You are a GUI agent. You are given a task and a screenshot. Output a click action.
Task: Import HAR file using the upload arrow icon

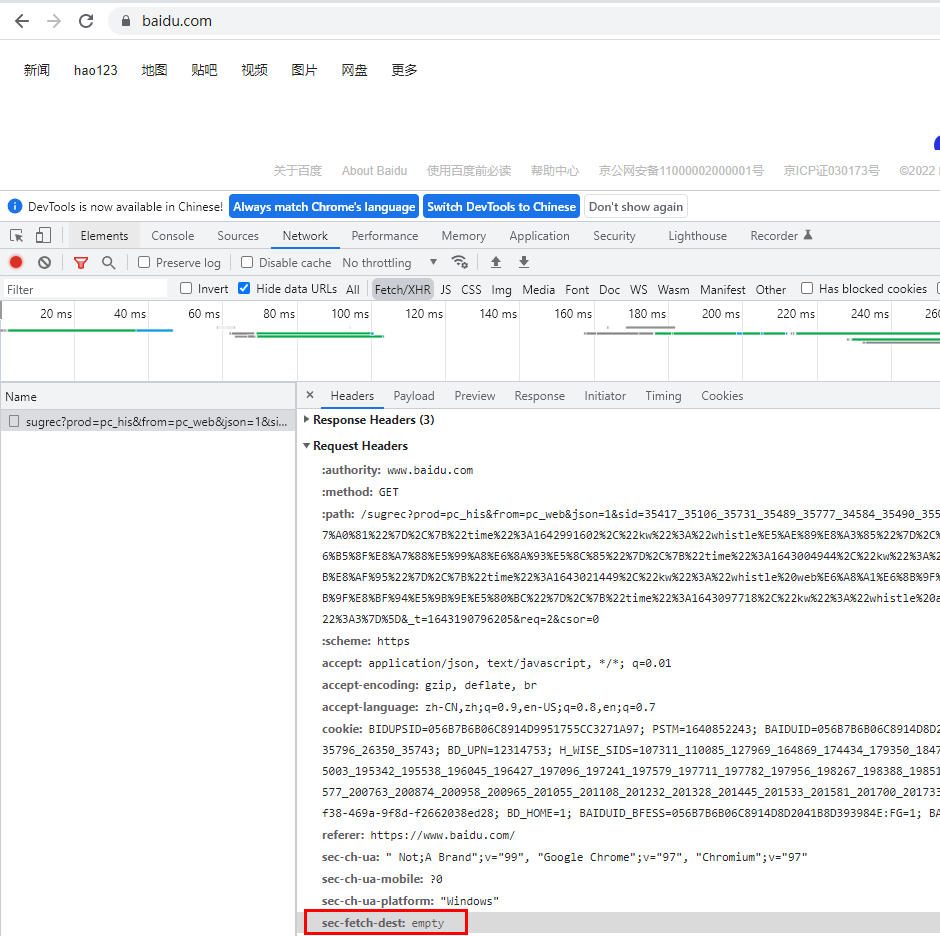coord(496,262)
